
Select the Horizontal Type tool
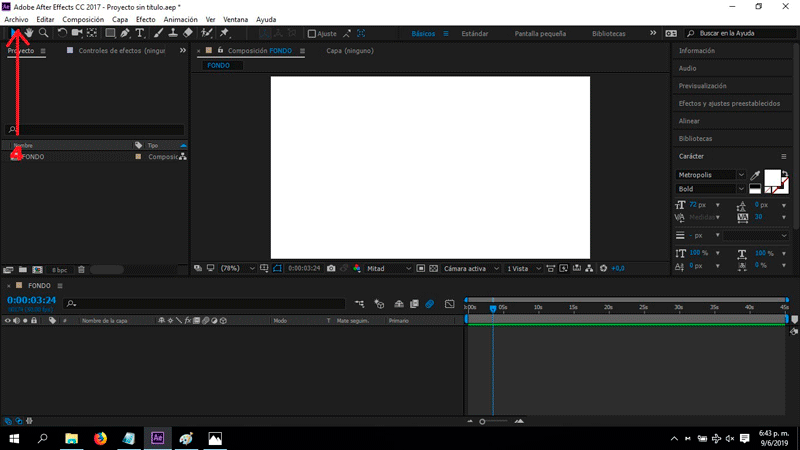point(141,33)
